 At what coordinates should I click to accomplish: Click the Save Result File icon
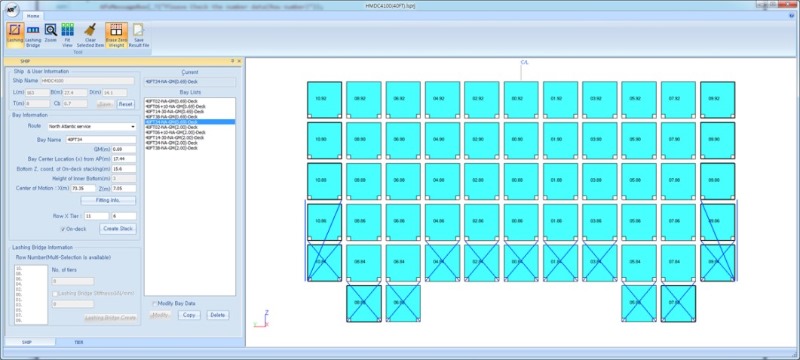139,35
